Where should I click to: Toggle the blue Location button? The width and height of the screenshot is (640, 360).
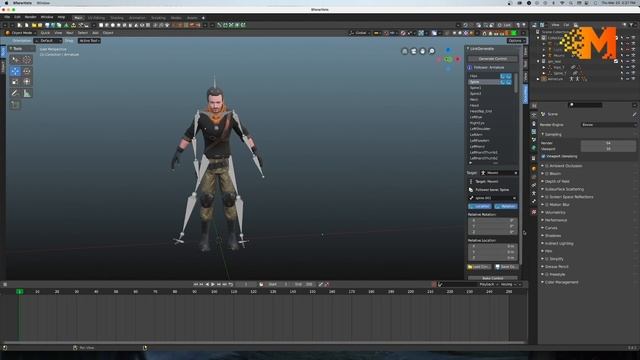(480, 206)
